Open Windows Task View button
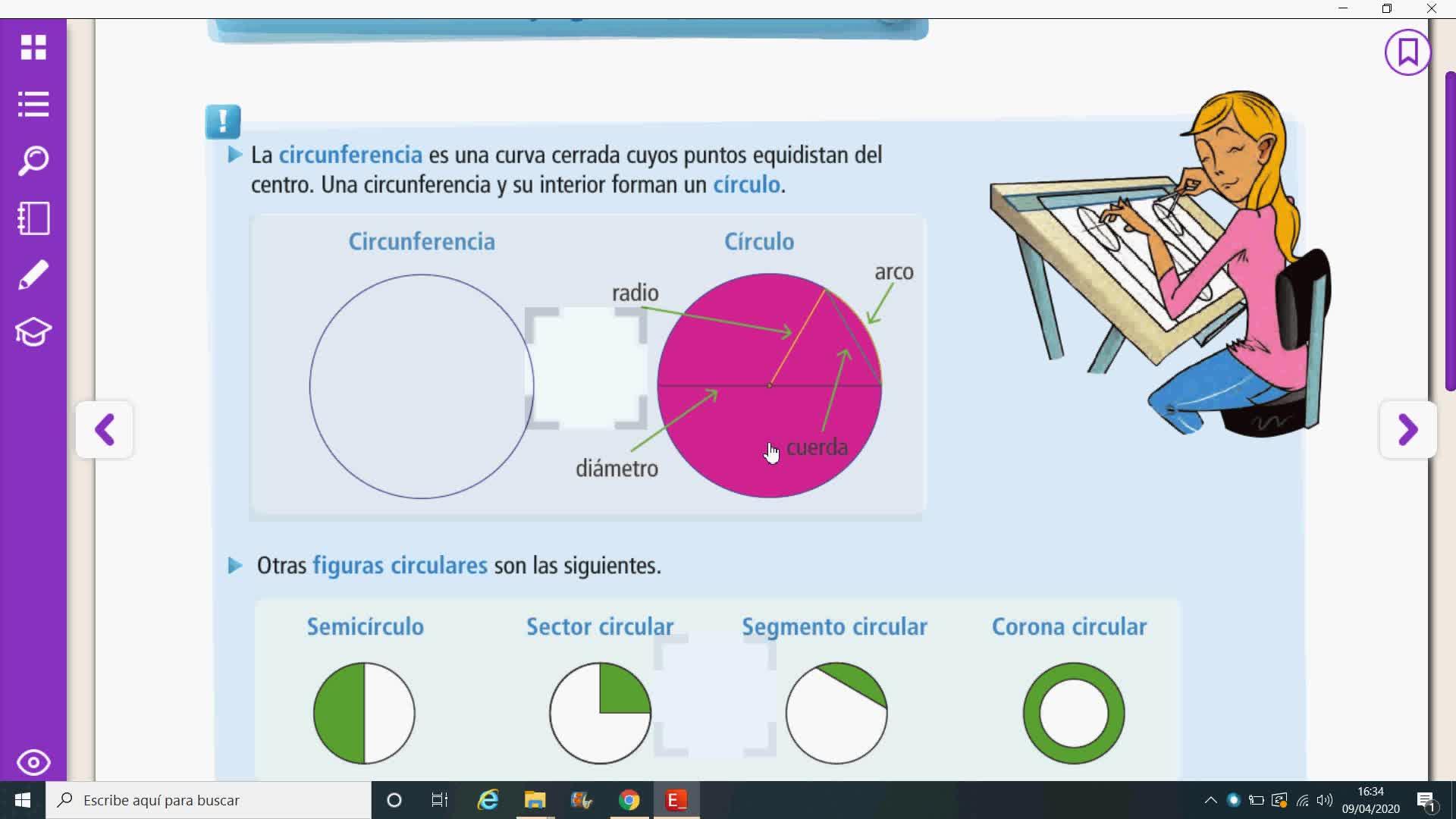Viewport: 1456px width, 819px height. coord(439,800)
